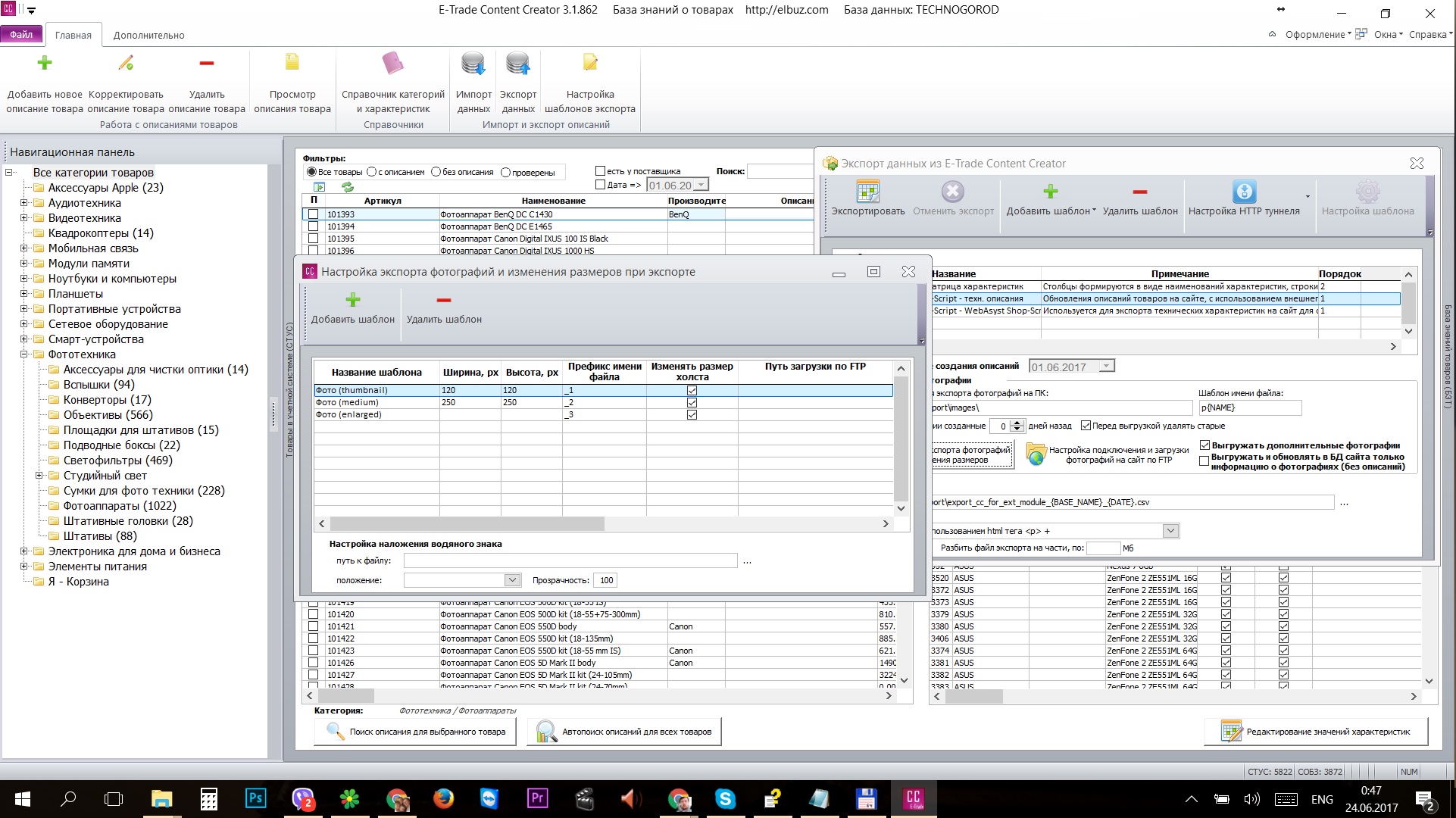This screenshot has height=818, width=1456.
Task: Expand the Студийный свет subcategory
Action: click(39, 476)
